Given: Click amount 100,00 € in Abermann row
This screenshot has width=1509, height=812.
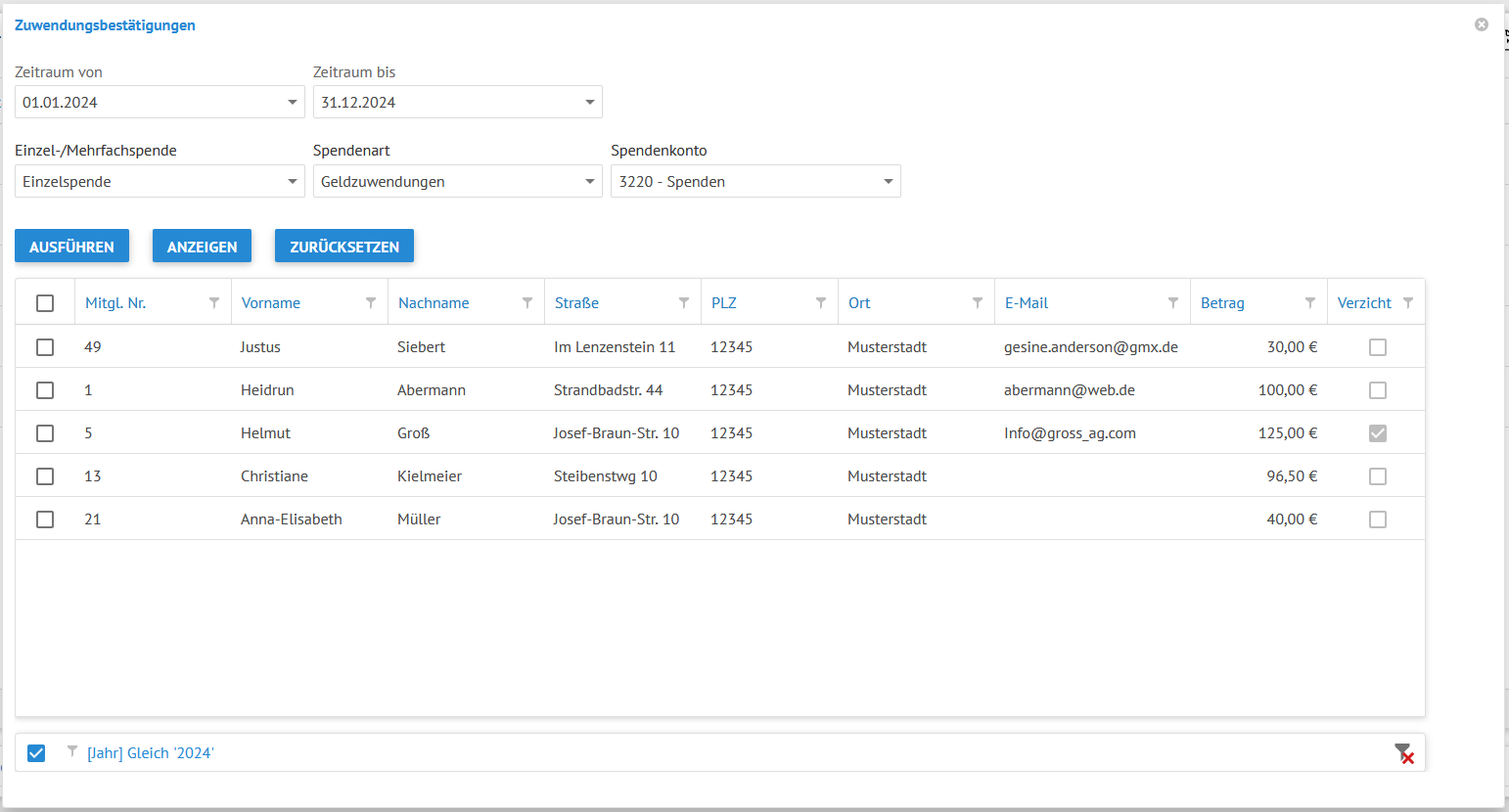Looking at the screenshot, I should 1288,390.
